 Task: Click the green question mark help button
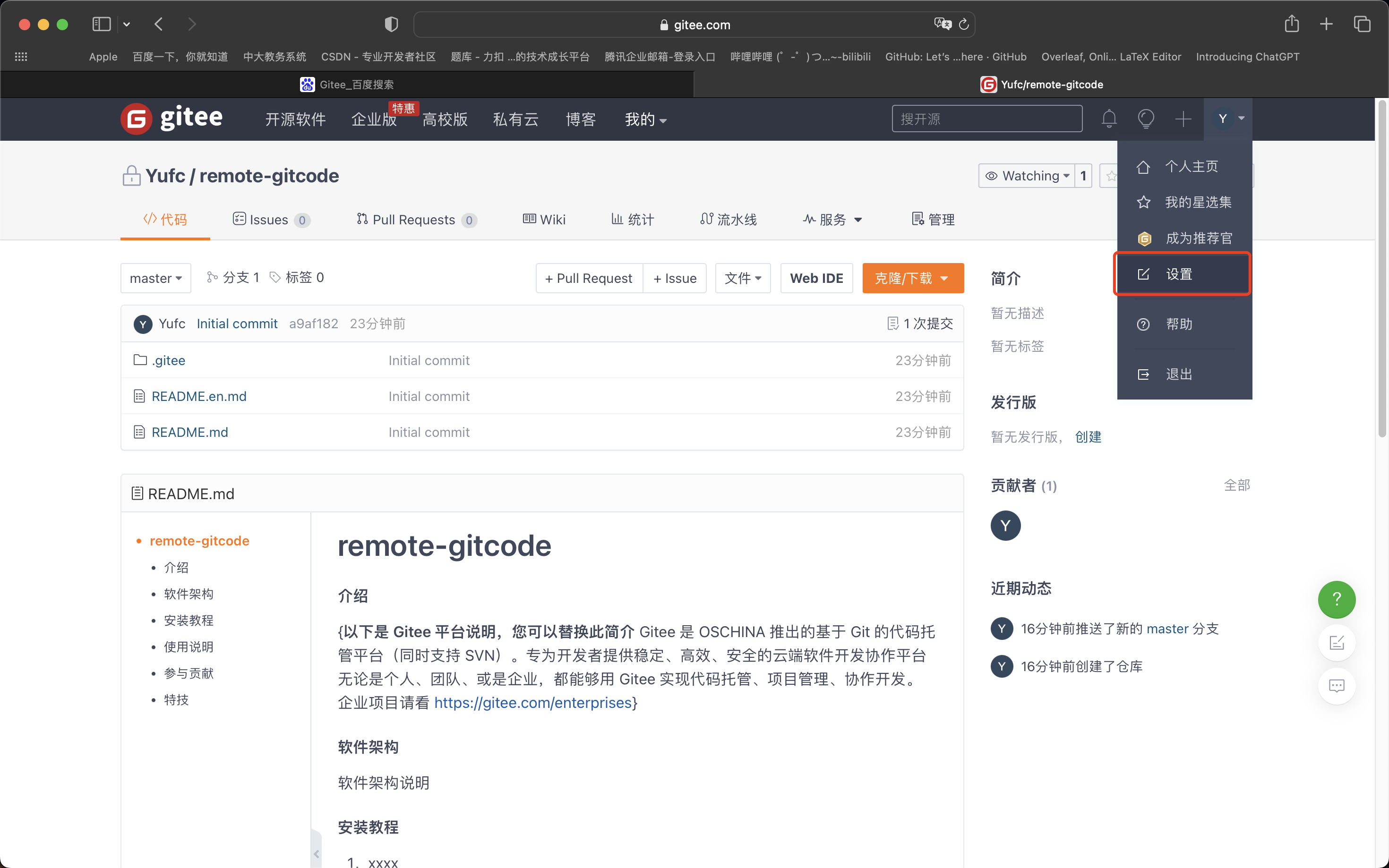tap(1336, 599)
